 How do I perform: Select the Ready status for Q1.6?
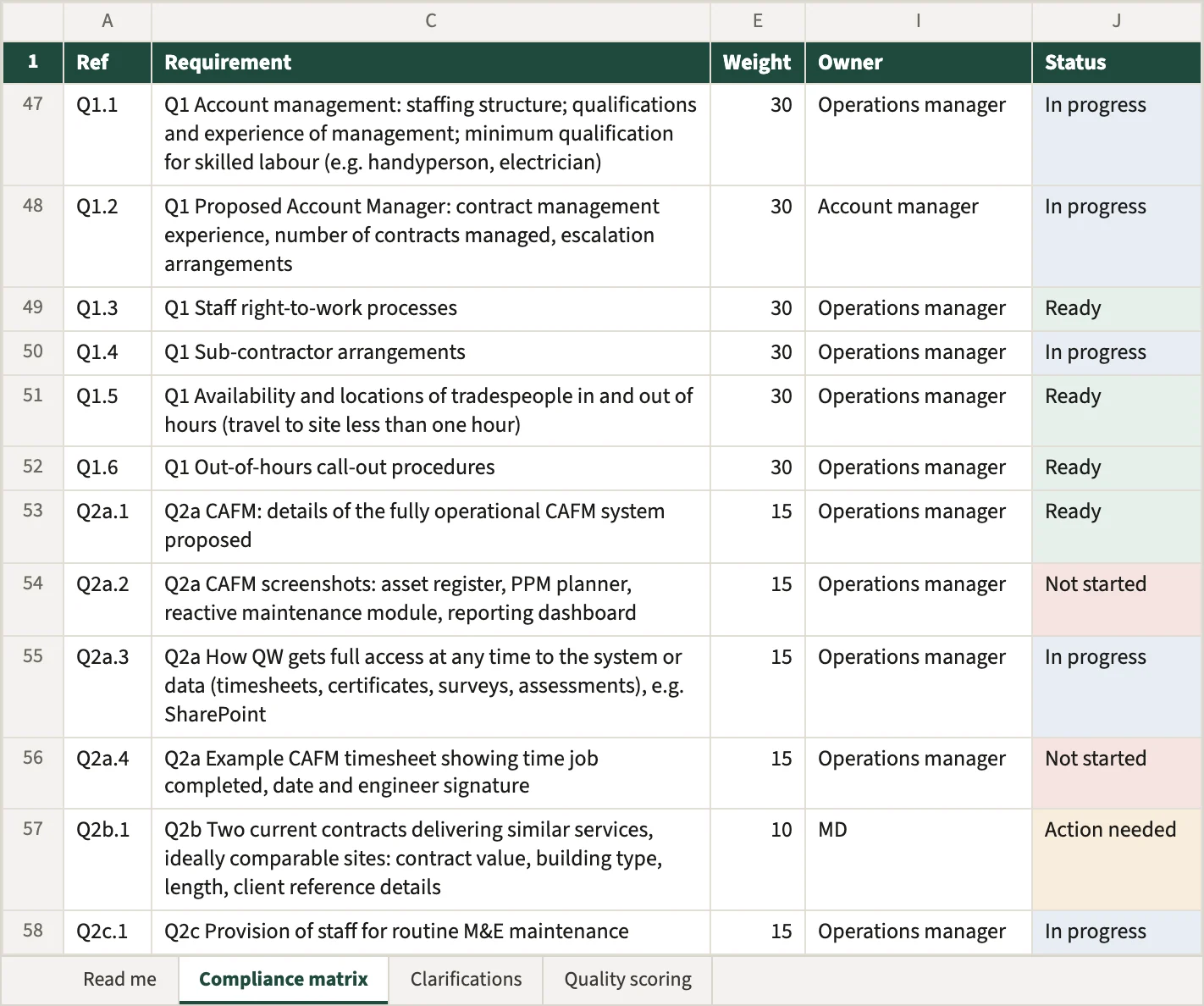click(1117, 468)
